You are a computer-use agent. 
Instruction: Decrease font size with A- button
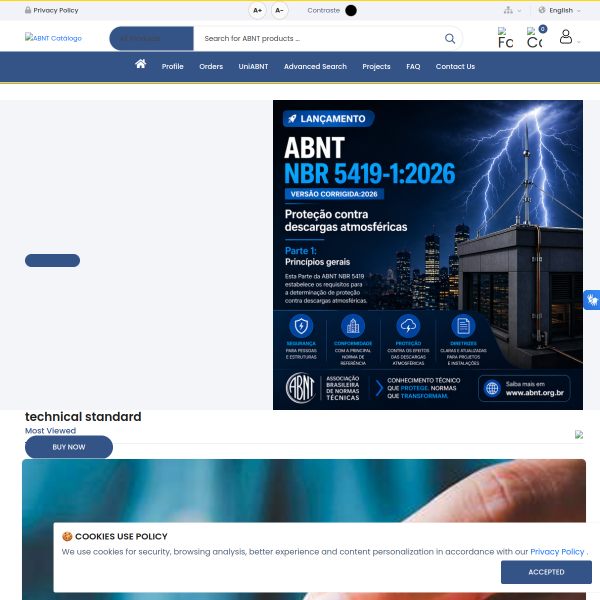click(279, 10)
